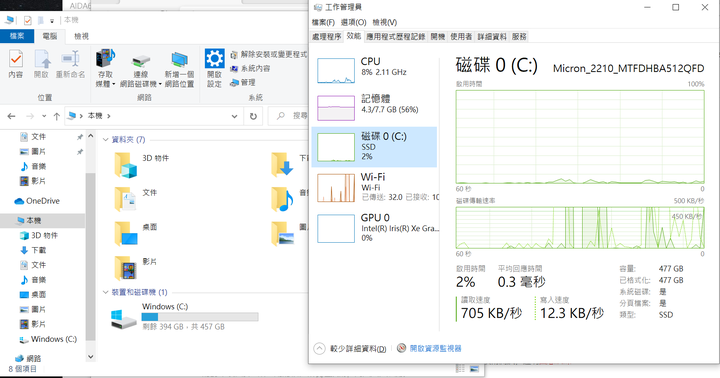Click sidebar scrollbar up arrow
The image size is (720, 378).
90,136
